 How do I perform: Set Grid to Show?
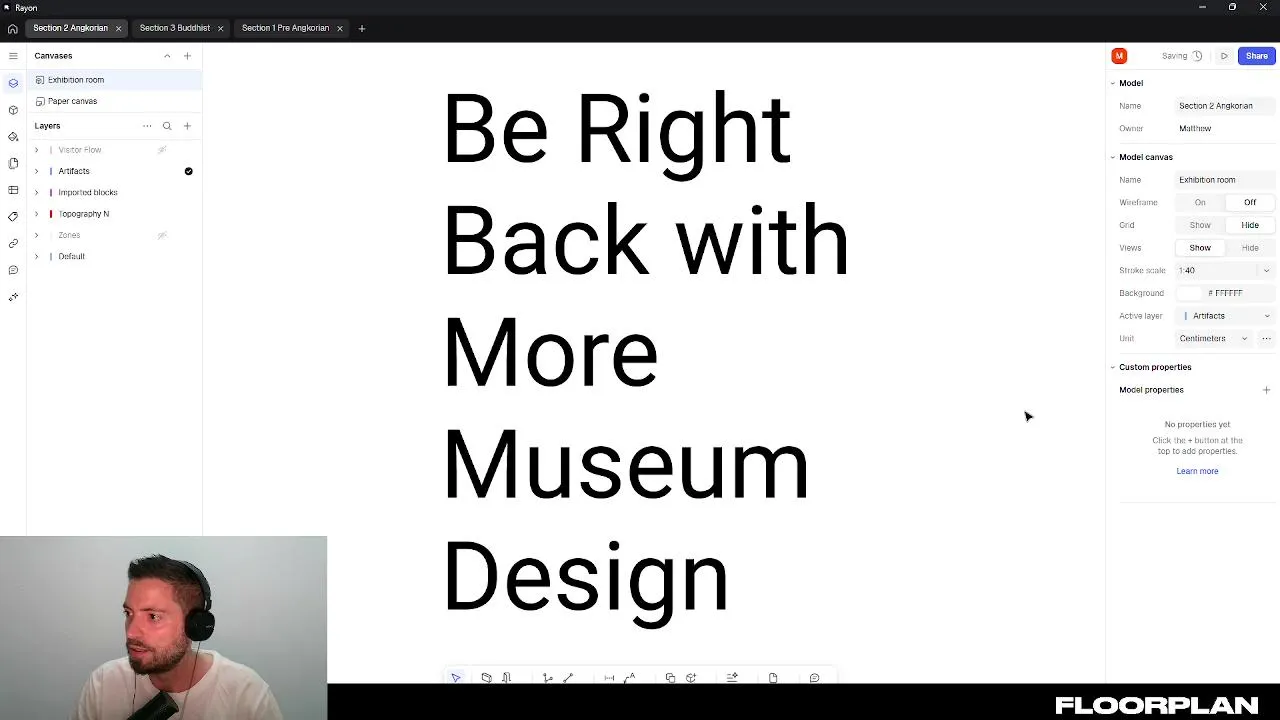1200,225
